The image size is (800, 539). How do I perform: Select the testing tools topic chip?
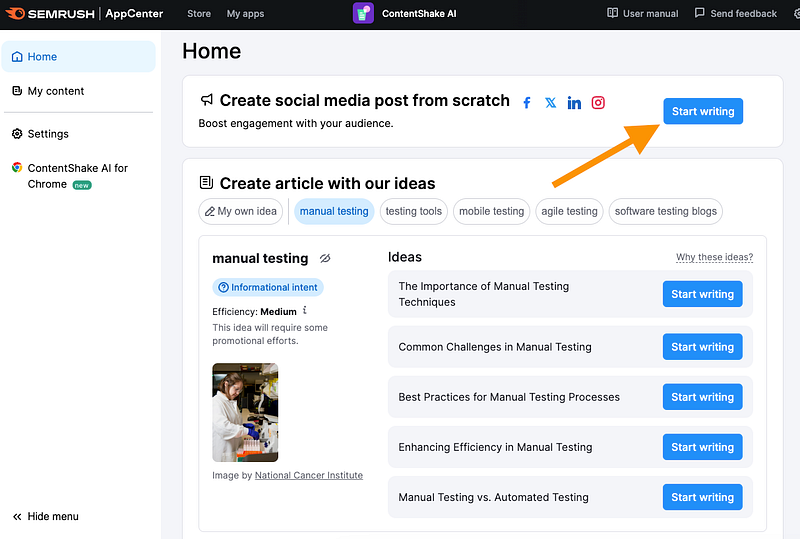point(414,211)
